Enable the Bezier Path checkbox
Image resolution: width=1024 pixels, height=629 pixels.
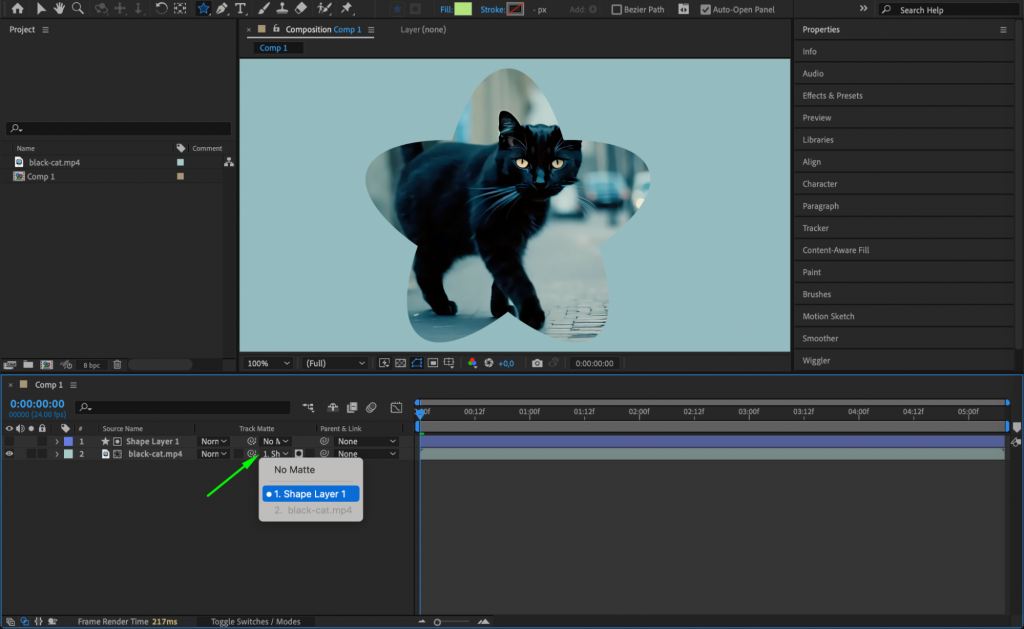[x=617, y=9]
